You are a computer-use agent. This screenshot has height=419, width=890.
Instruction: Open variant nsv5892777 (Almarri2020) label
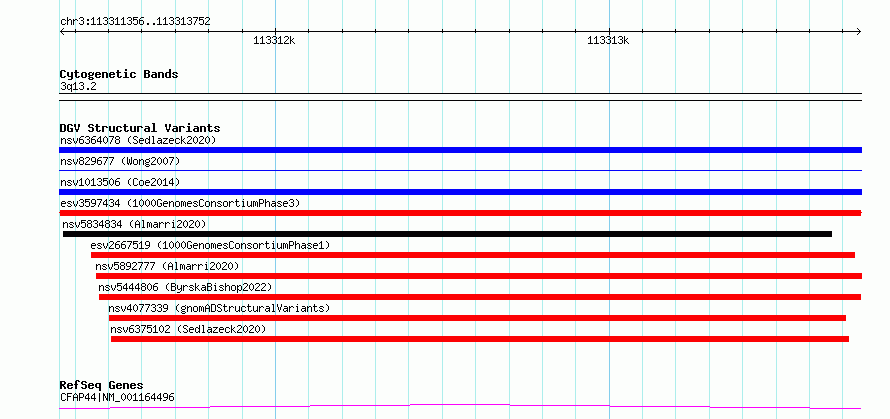tap(167, 266)
